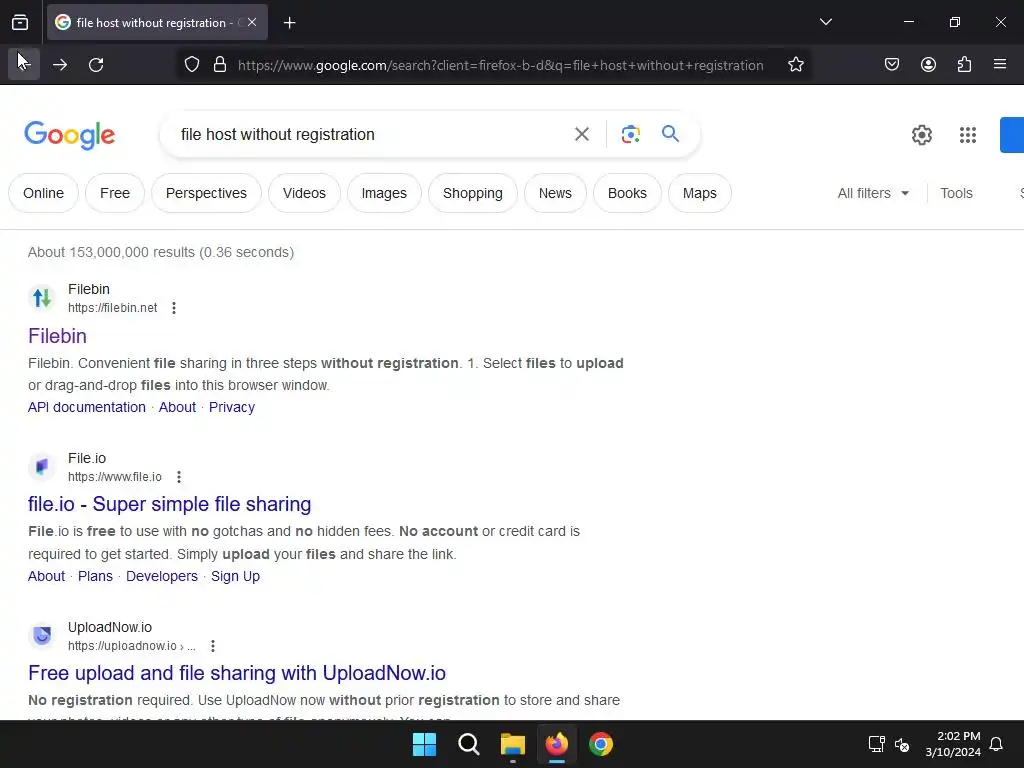Open Google quick settings gear
Image resolution: width=1024 pixels, height=768 pixels.
point(921,135)
